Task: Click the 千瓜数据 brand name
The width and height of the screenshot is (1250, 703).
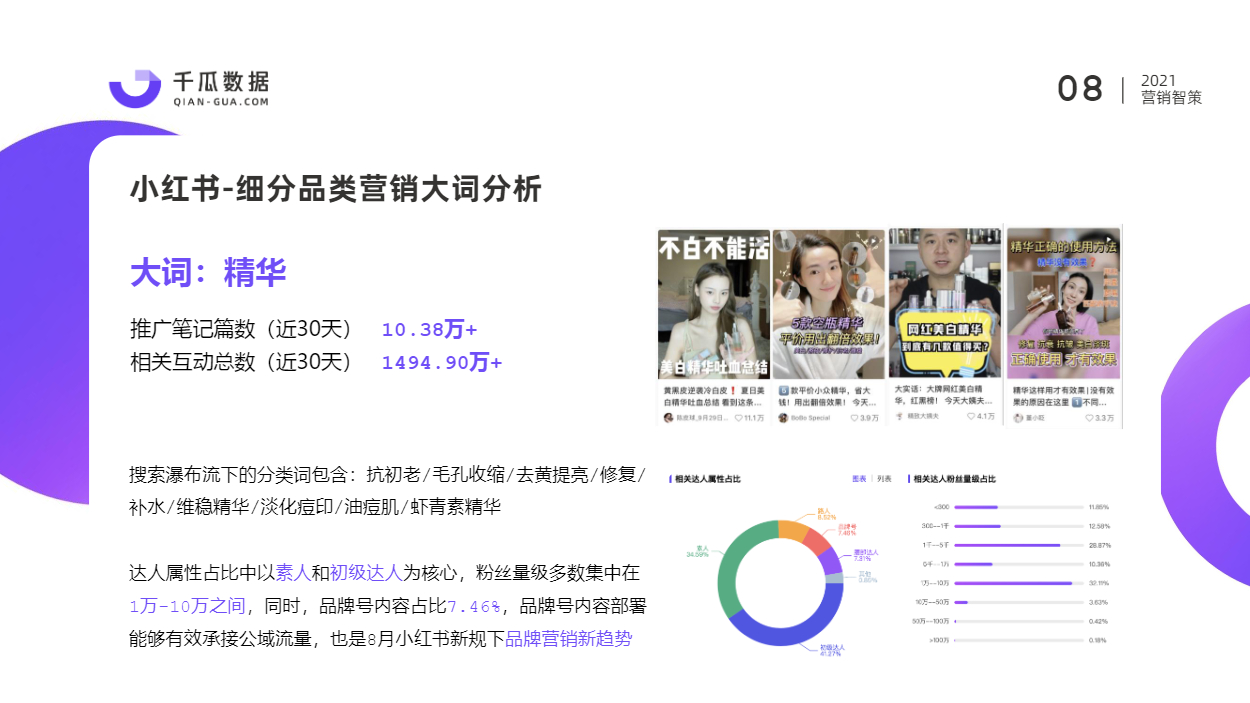Action: (x=221, y=81)
